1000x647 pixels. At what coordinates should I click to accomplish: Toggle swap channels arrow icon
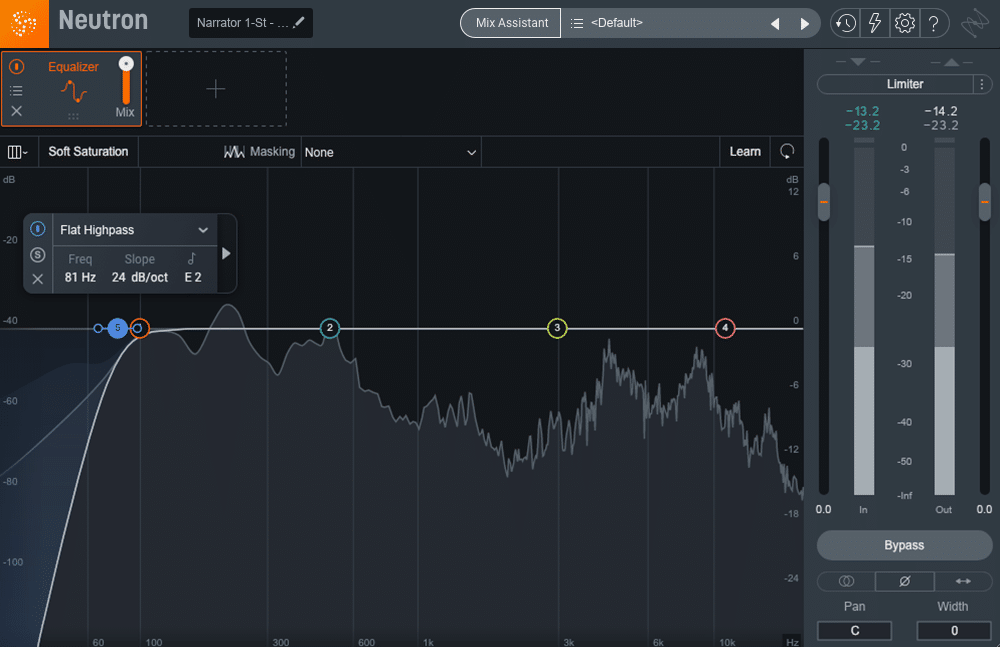pos(963,581)
